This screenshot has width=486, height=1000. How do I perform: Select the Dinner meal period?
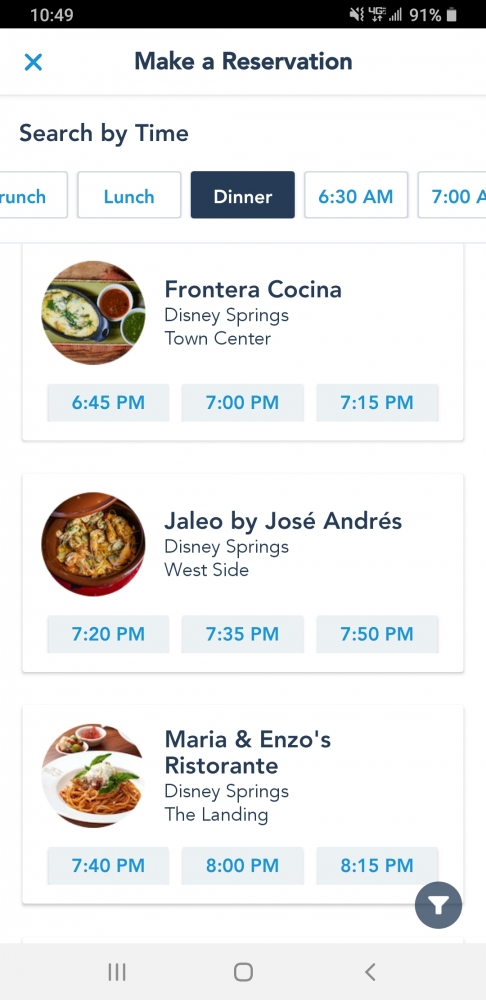point(242,196)
